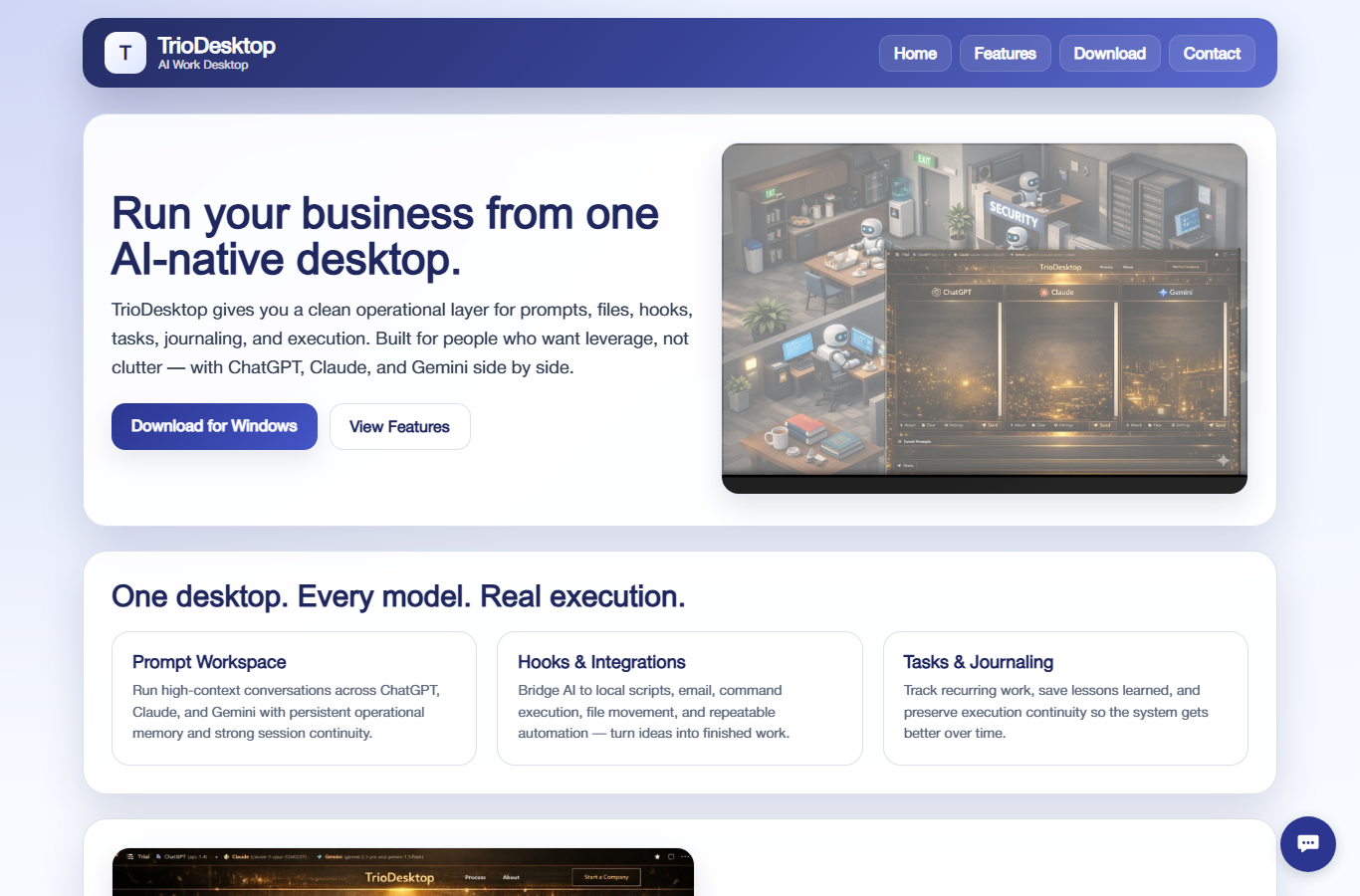Open the TrioDesktop app screenshot at the bottom
This screenshot has height=896, width=1360.
coord(403,872)
